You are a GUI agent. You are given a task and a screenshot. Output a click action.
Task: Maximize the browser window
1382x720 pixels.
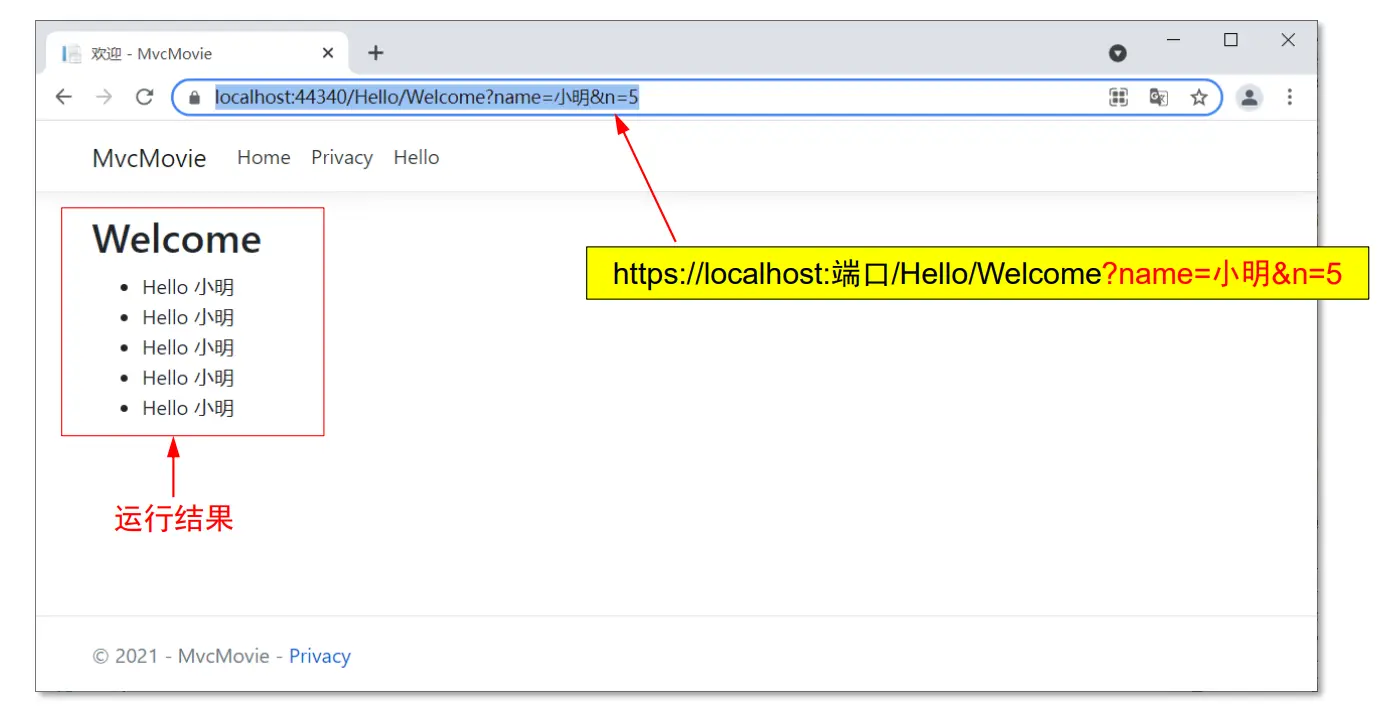pyautogui.click(x=1231, y=40)
